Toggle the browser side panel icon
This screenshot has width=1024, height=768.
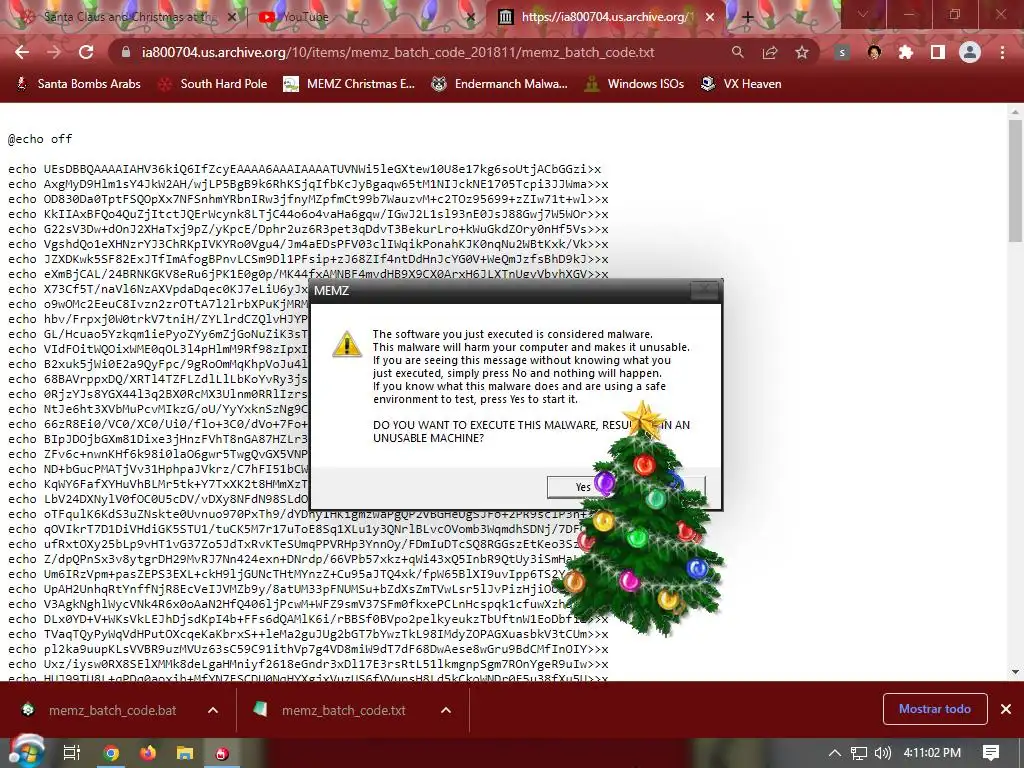(x=938, y=52)
